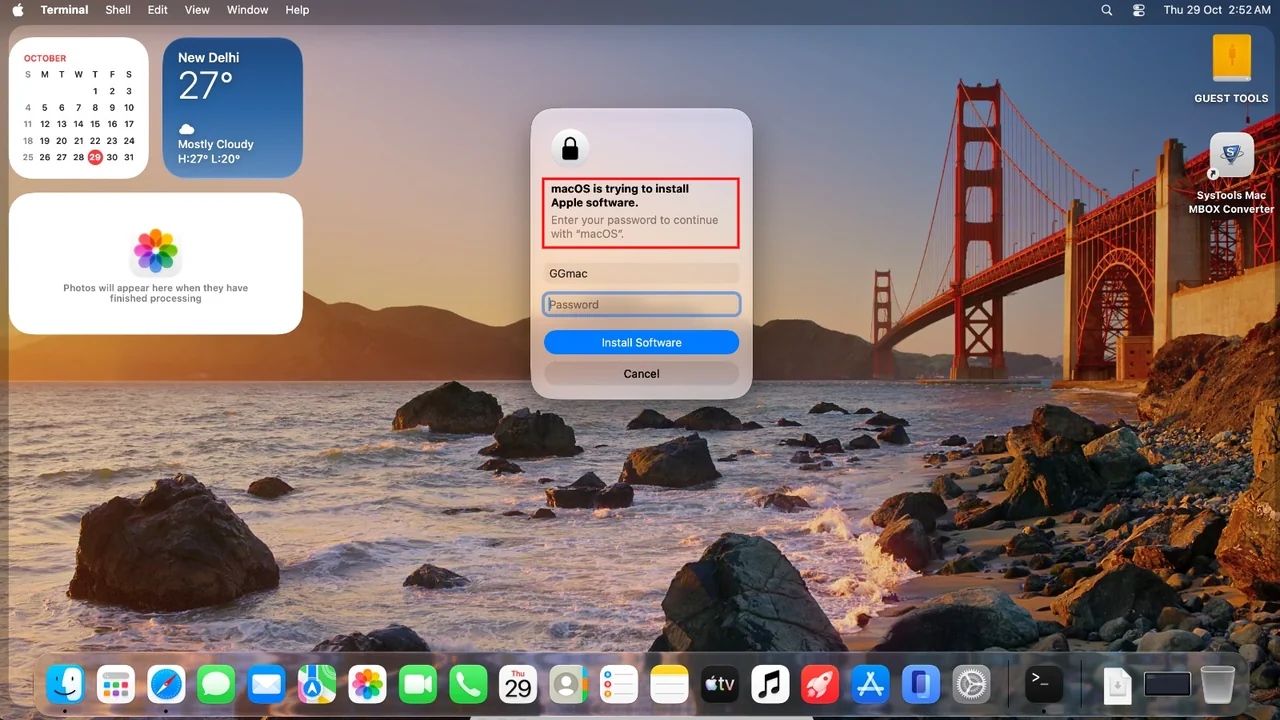Switch to Terminal in the dock
The image size is (1280, 720).
click(x=1044, y=685)
